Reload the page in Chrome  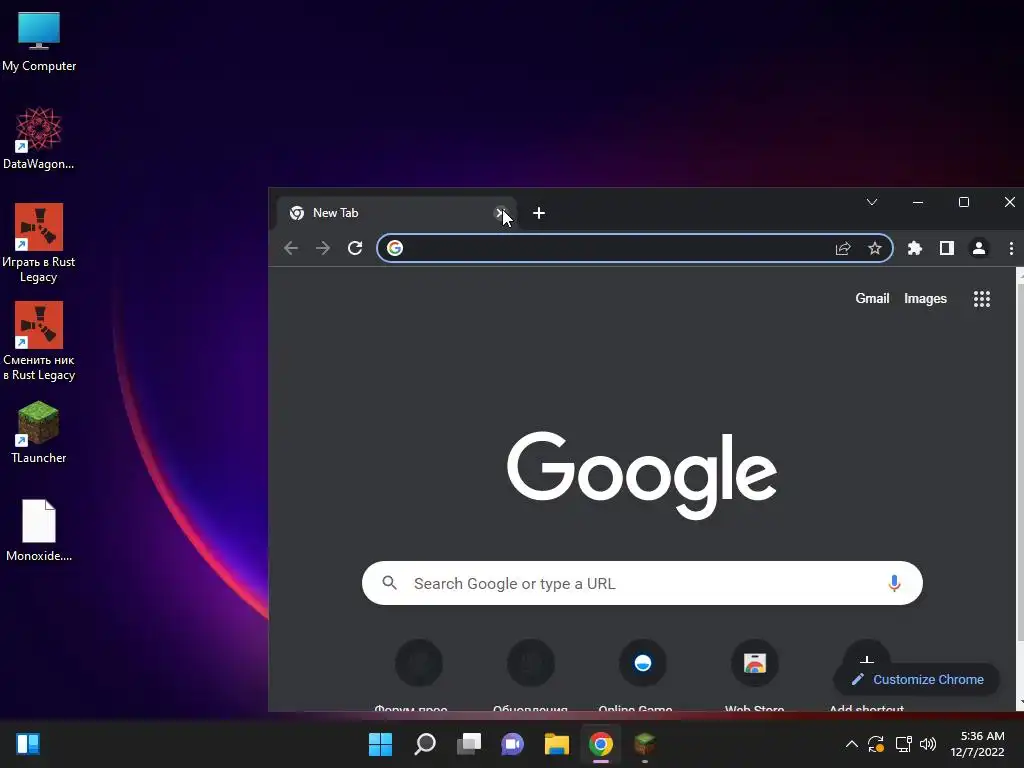(355, 248)
